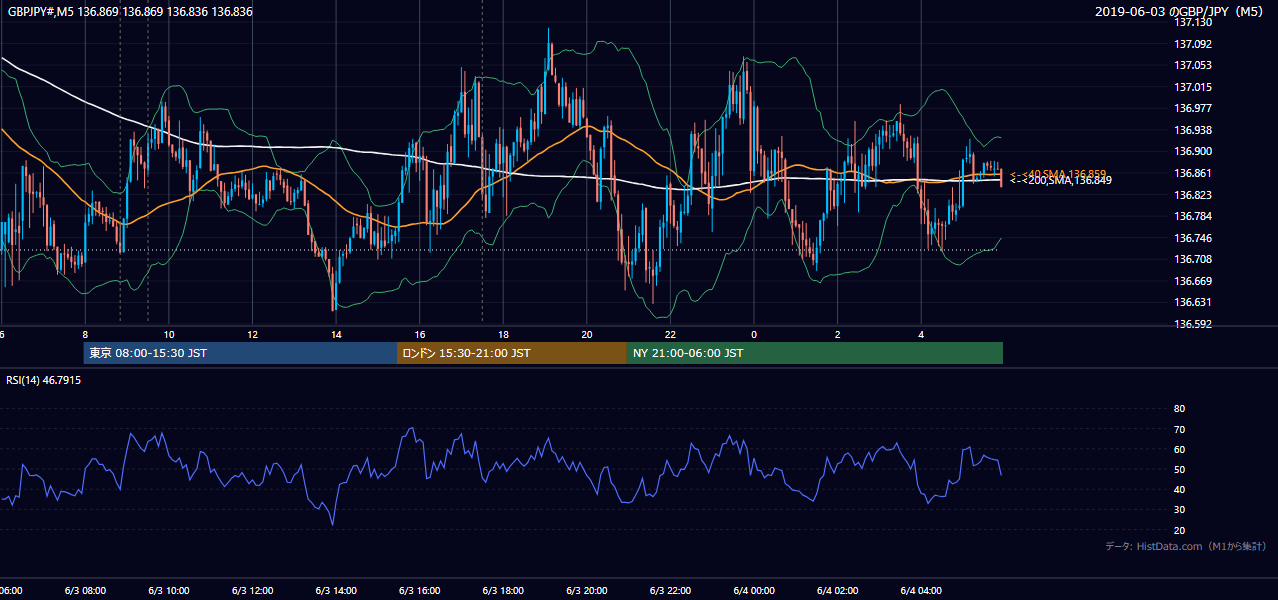The width and height of the screenshot is (1278, 600).
Task: Click hour label 14 under the price chart
Action: [336, 334]
